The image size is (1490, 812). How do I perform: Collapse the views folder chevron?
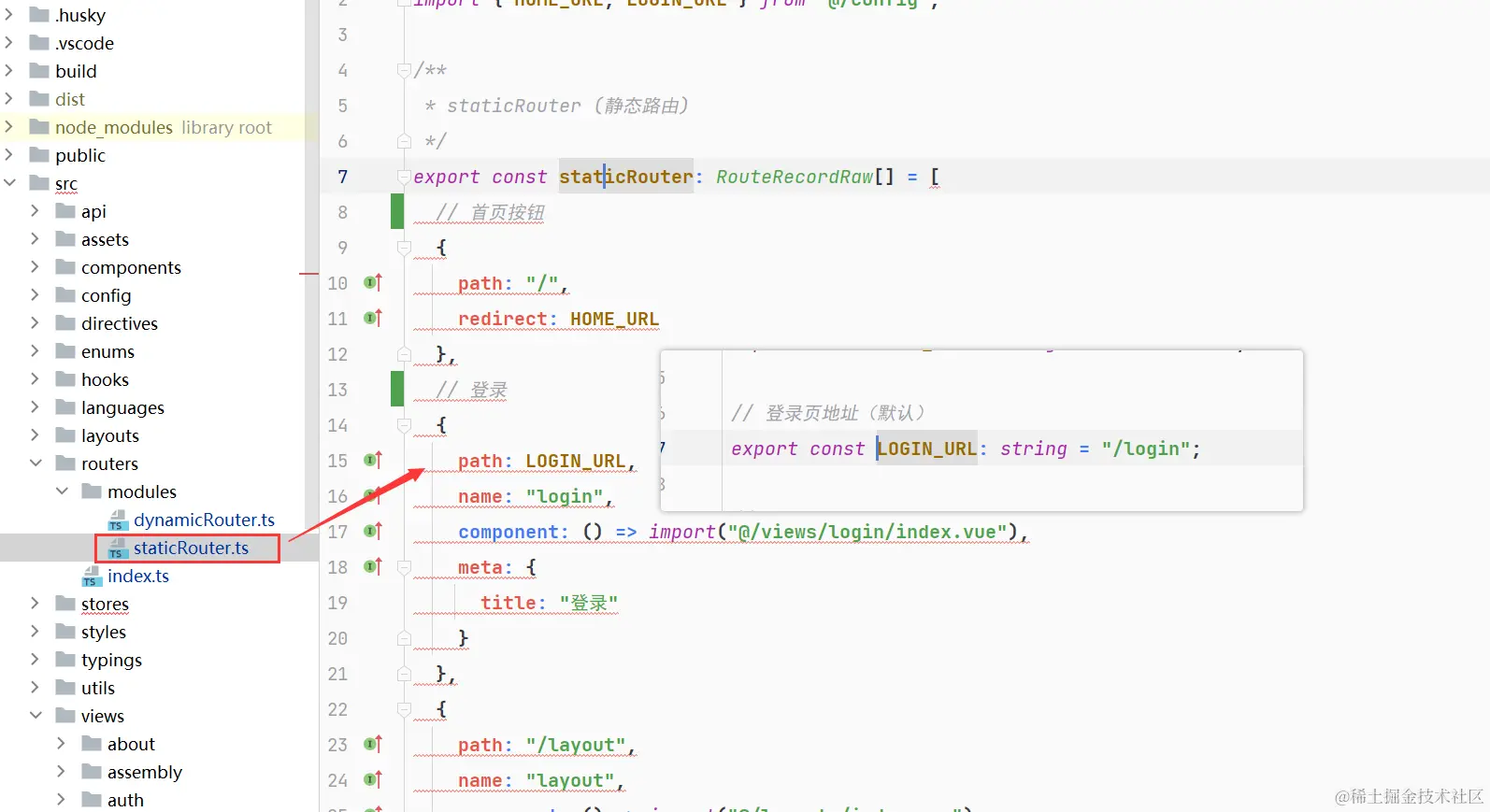pos(36,716)
